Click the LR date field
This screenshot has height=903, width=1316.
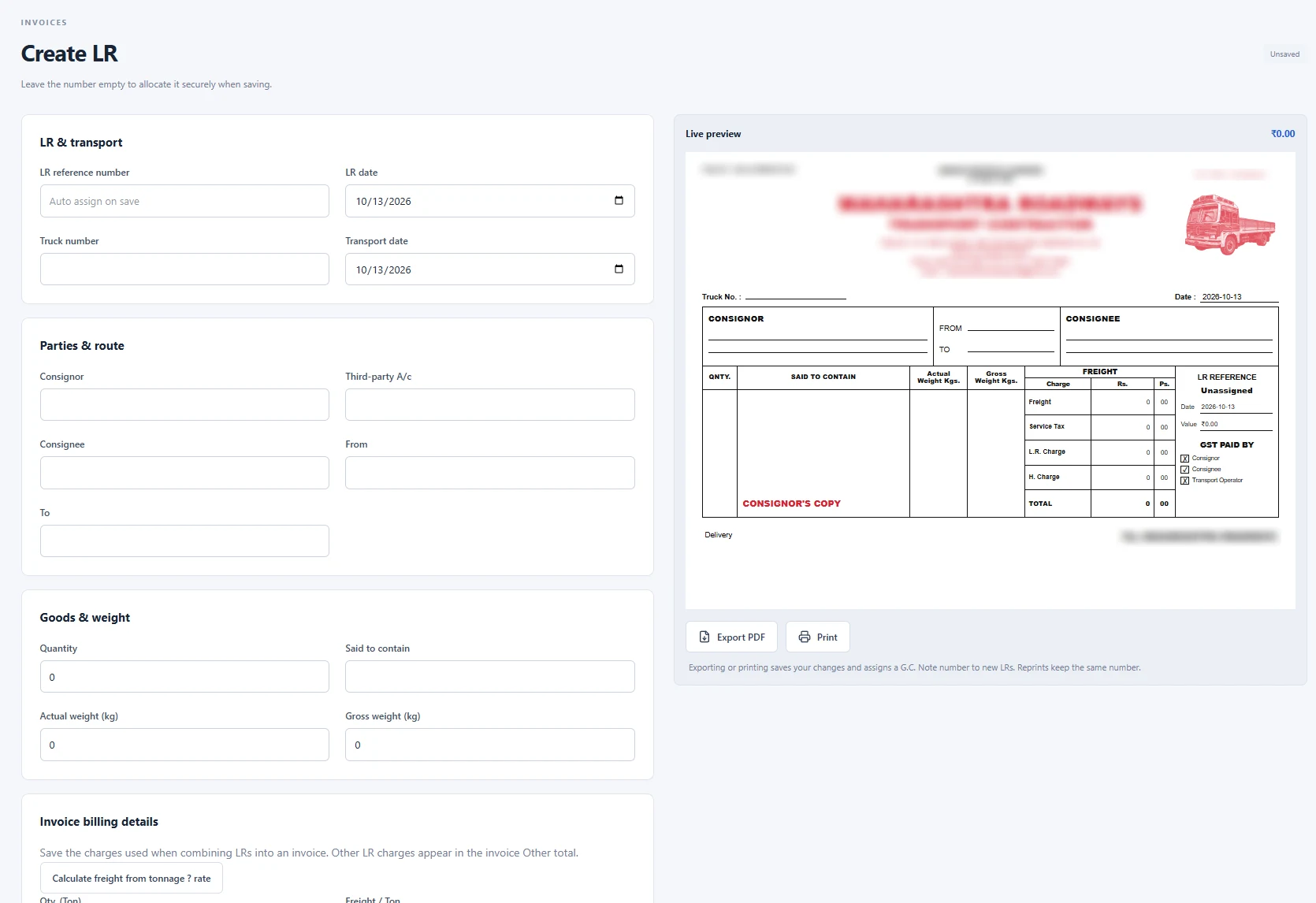point(489,201)
